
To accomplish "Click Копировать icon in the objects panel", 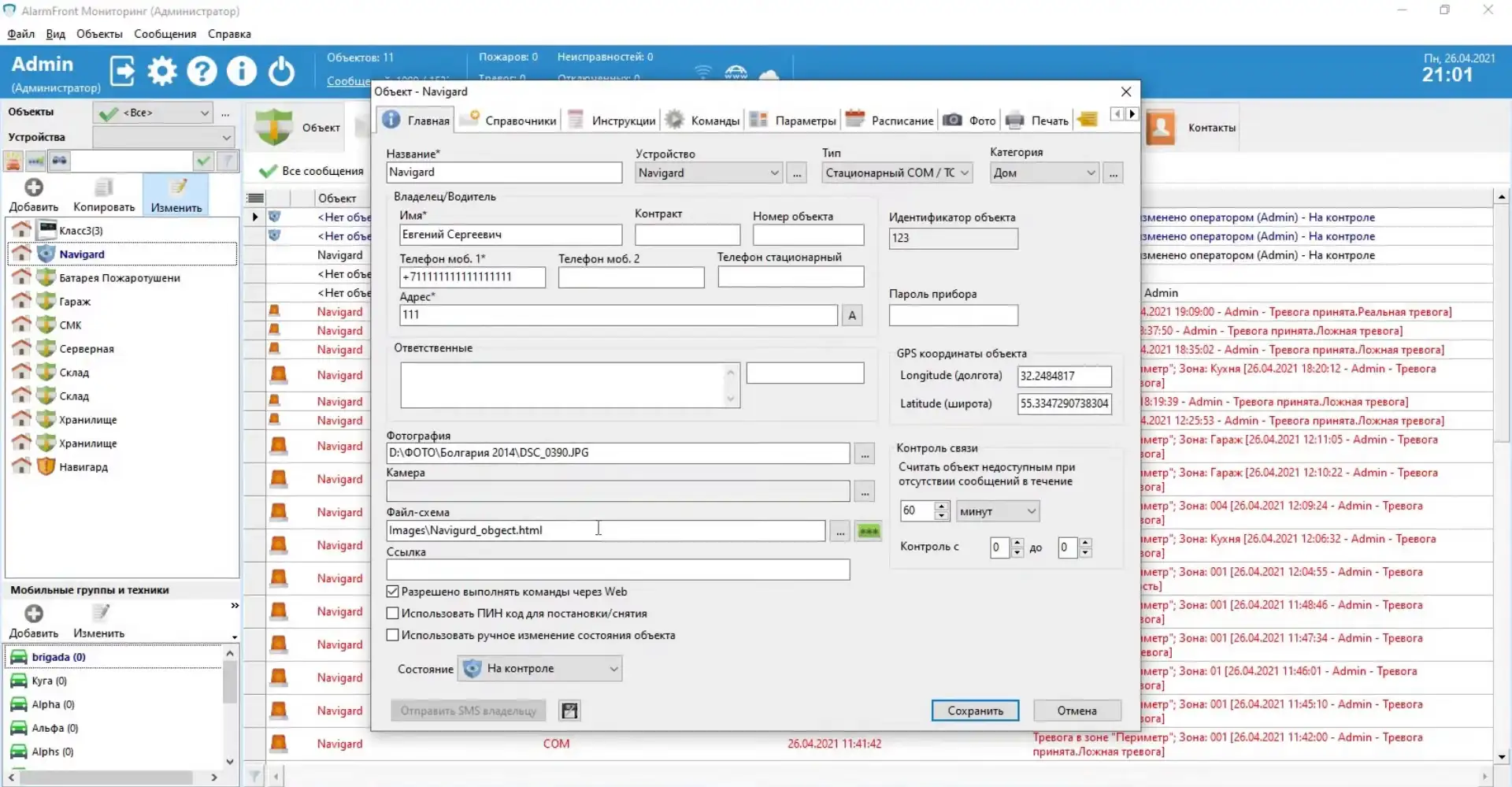I will [103, 187].
